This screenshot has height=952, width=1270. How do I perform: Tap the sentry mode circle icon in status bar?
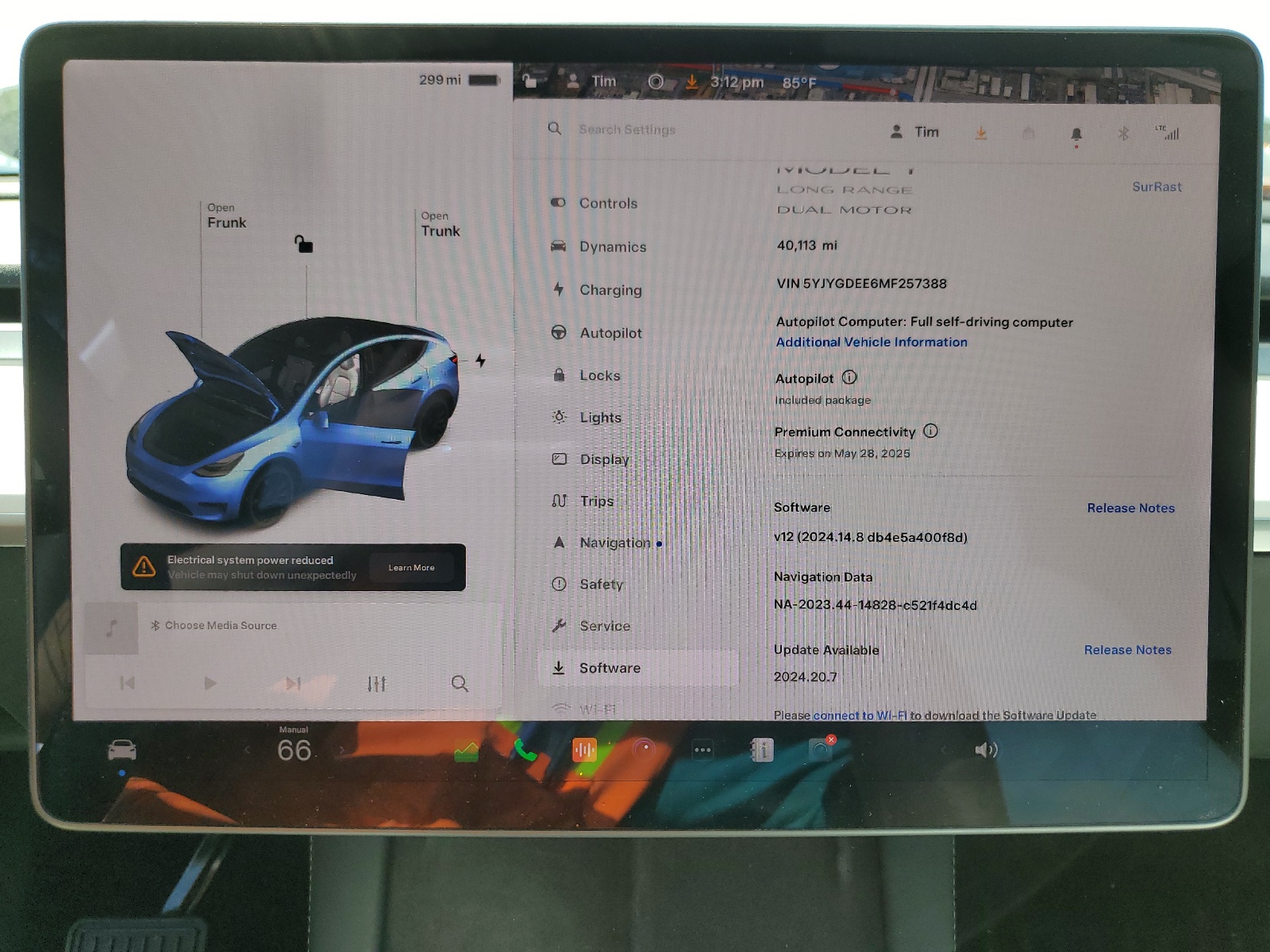click(656, 82)
